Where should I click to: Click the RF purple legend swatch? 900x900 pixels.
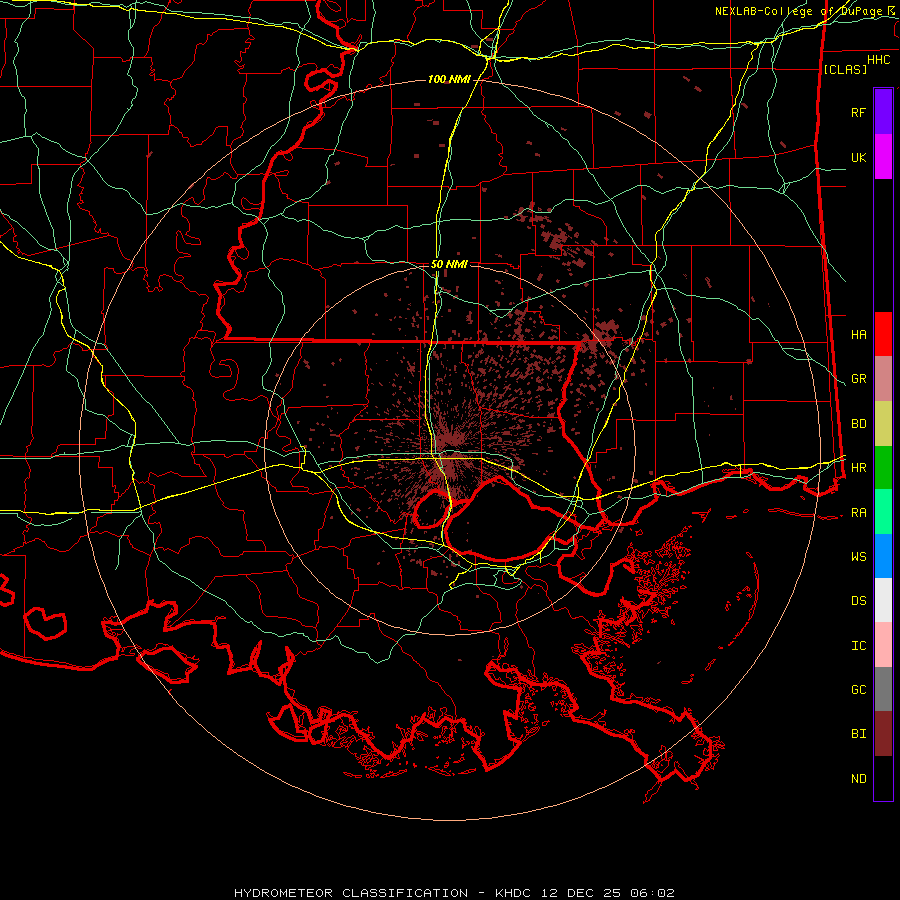[x=883, y=112]
